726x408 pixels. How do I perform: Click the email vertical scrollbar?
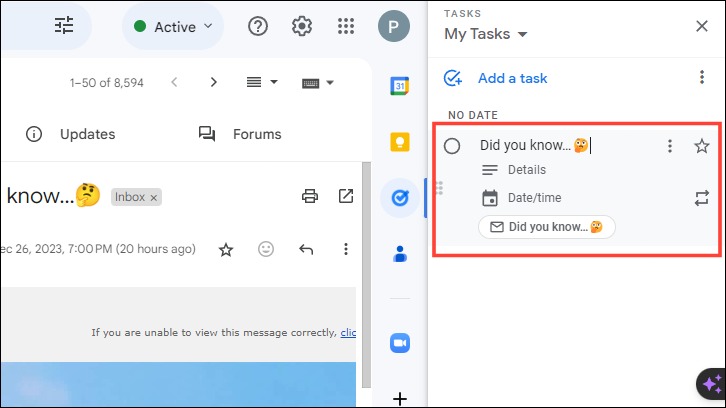coord(366,275)
